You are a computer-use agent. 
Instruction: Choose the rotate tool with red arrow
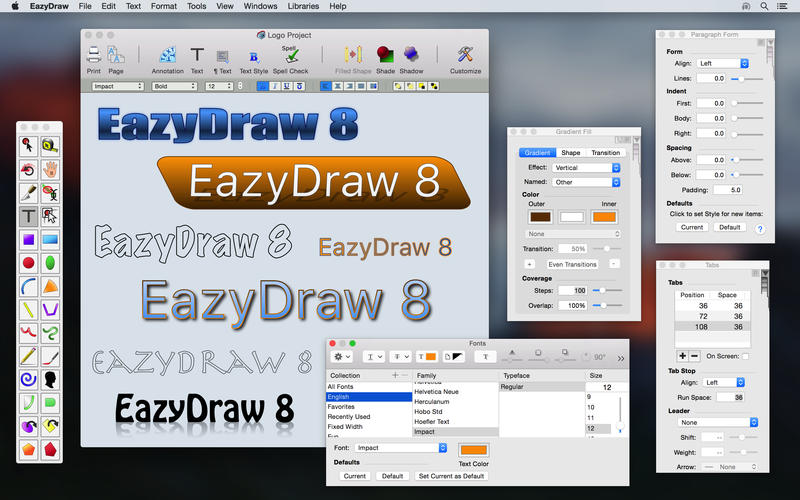coord(29,169)
